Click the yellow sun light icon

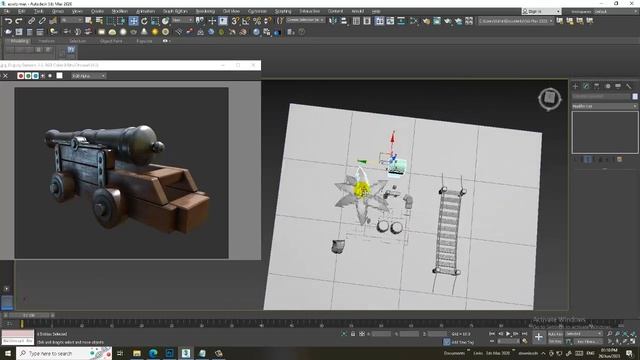coord(155,32)
